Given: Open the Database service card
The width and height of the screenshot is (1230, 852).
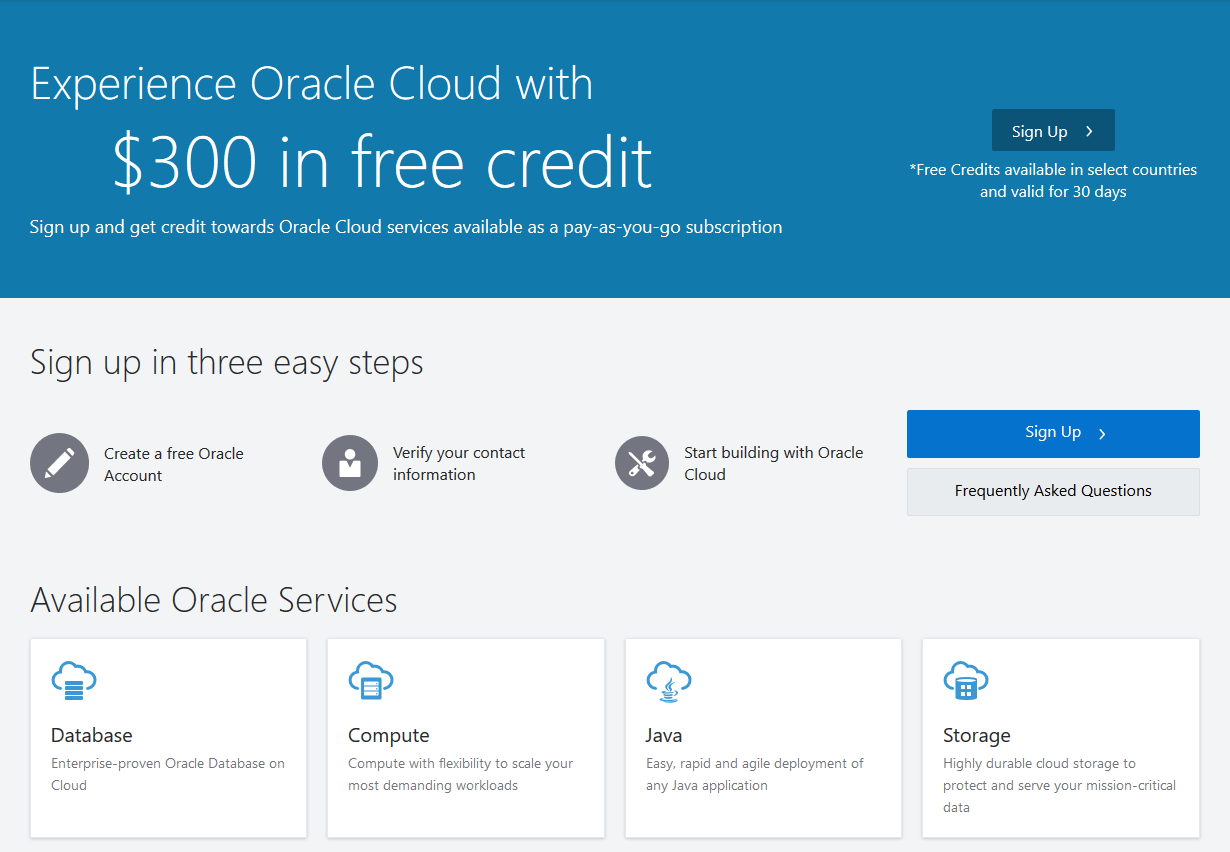Looking at the screenshot, I should [168, 737].
